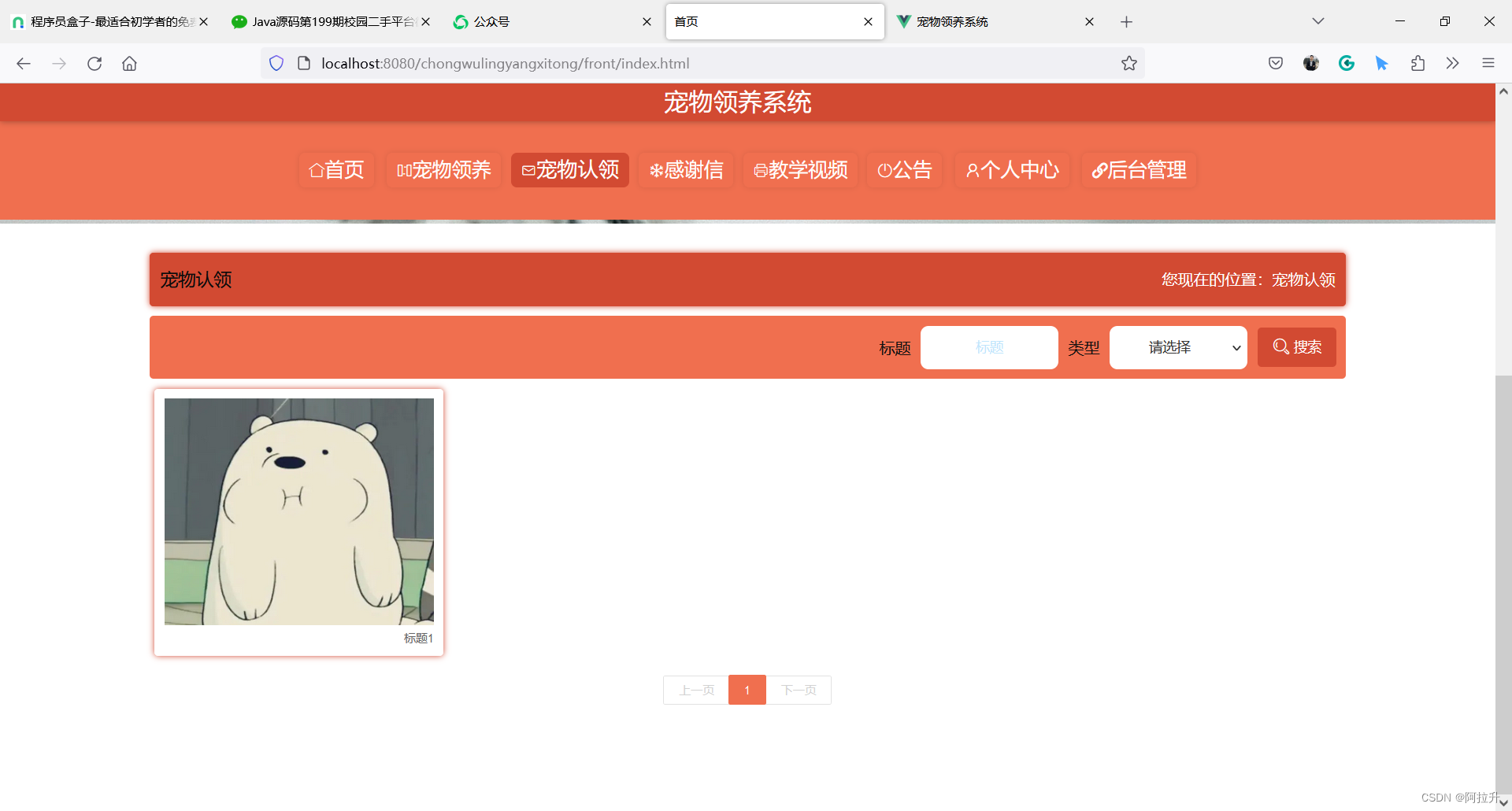1512x811 pixels.
Task: Show more toolbar tools chevron
Action: tap(1453, 64)
